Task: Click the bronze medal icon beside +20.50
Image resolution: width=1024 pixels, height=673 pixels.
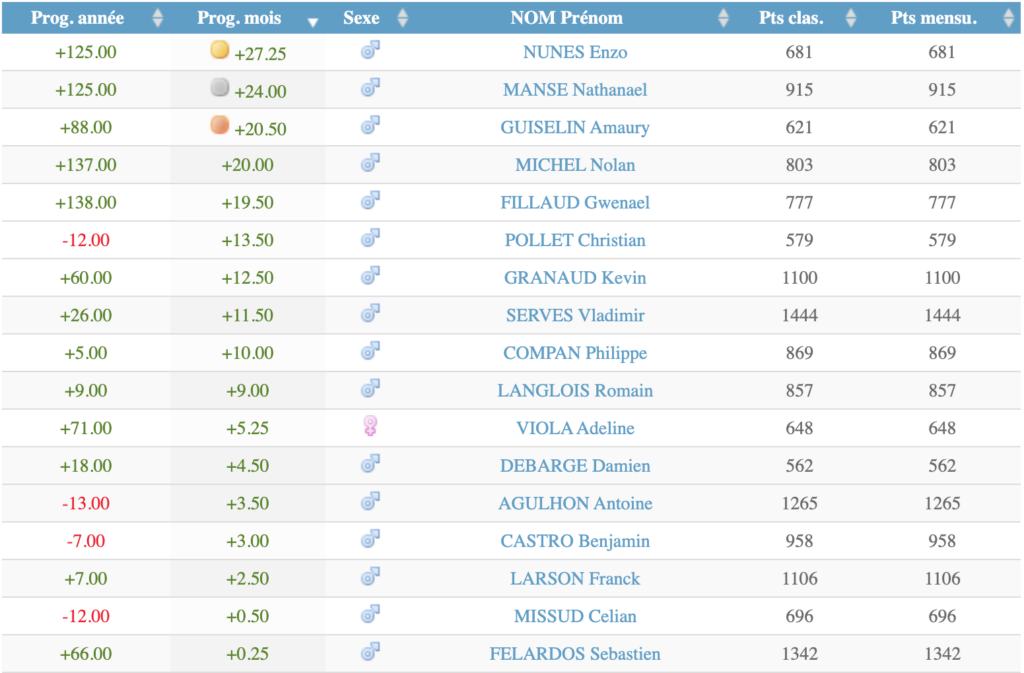Action: tap(220, 126)
